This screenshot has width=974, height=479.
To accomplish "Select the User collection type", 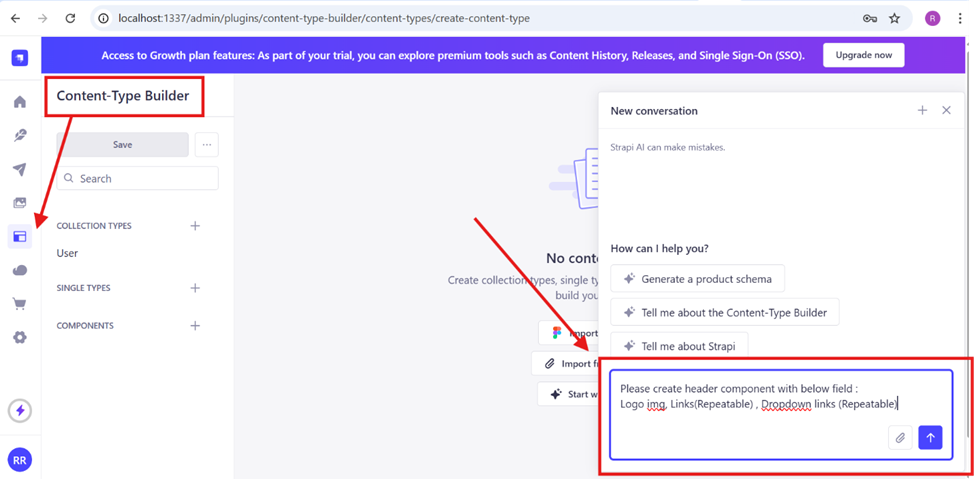I will tap(68, 254).
